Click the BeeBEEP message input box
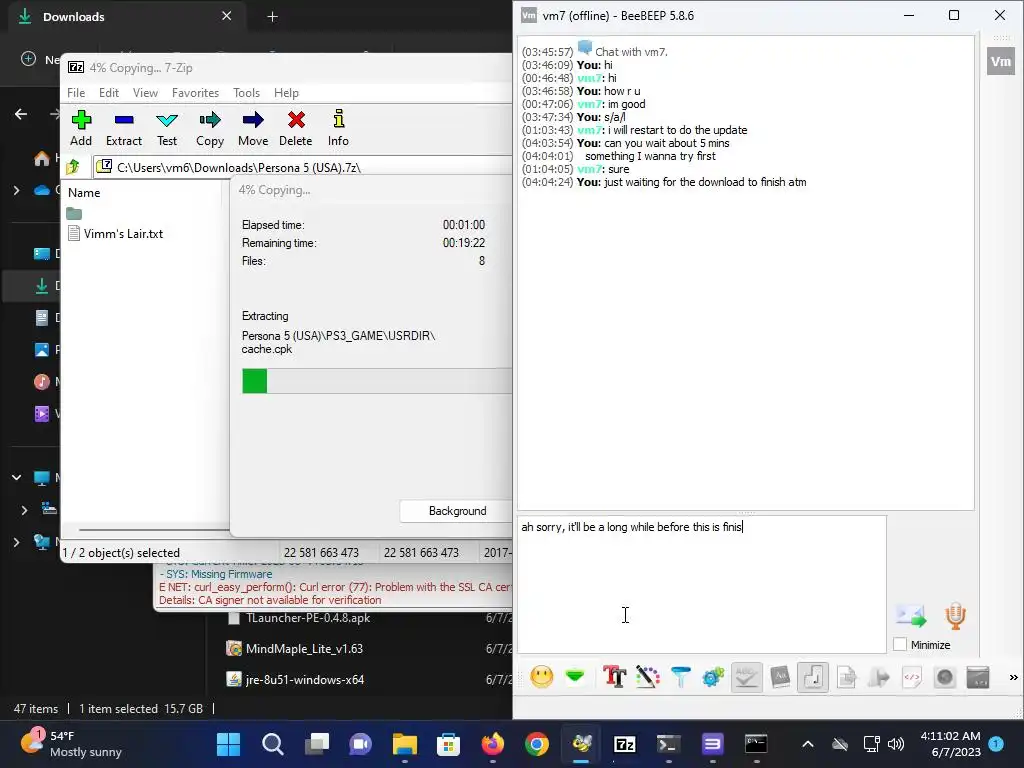The height and width of the screenshot is (768, 1024). click(702, 584)
